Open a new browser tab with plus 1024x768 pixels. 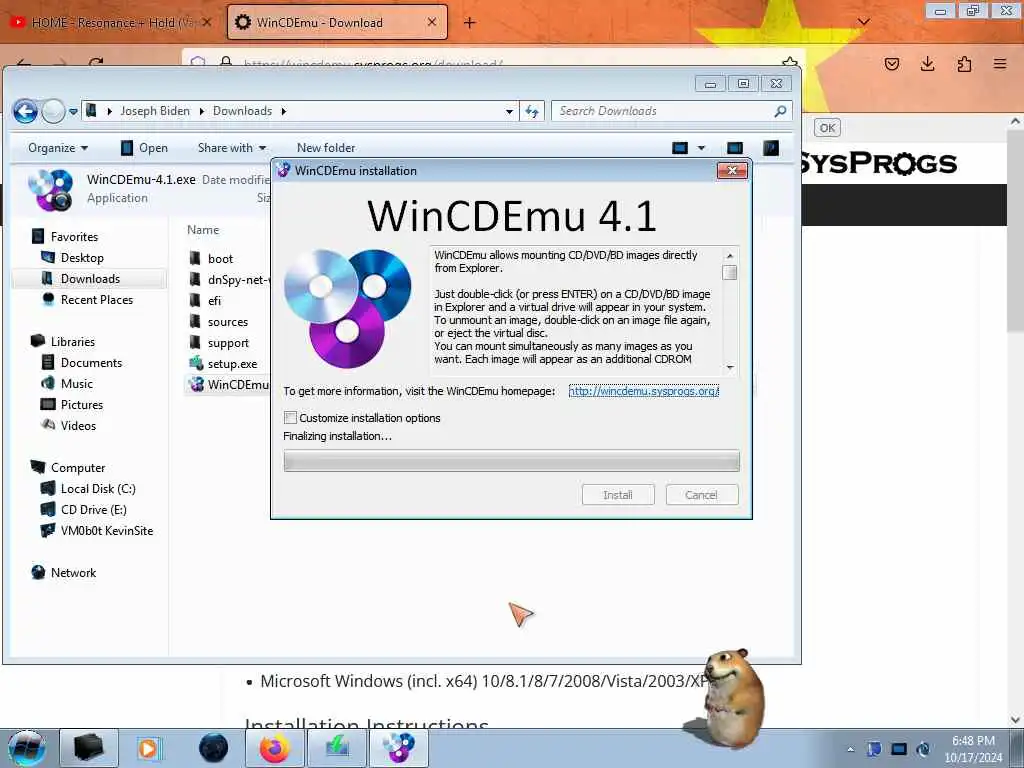470,23
